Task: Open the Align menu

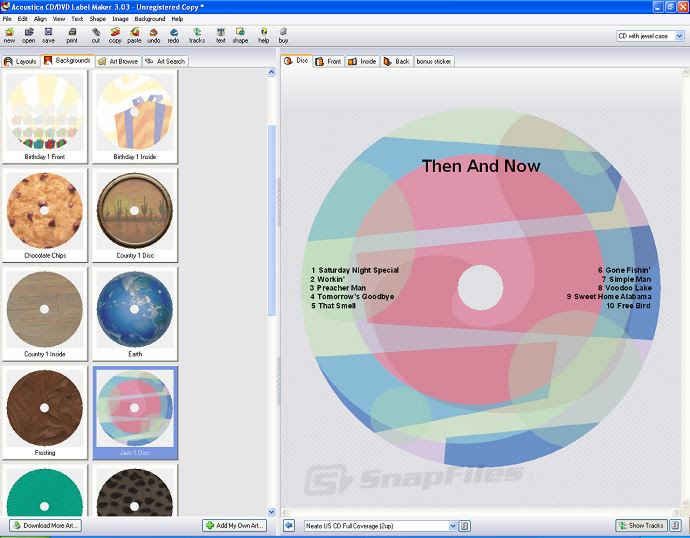Action: (40, 19)
